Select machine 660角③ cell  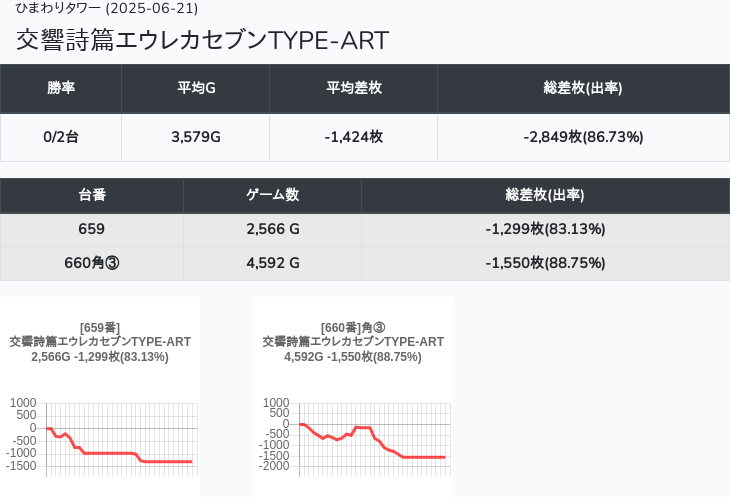(x=92, y=263)
